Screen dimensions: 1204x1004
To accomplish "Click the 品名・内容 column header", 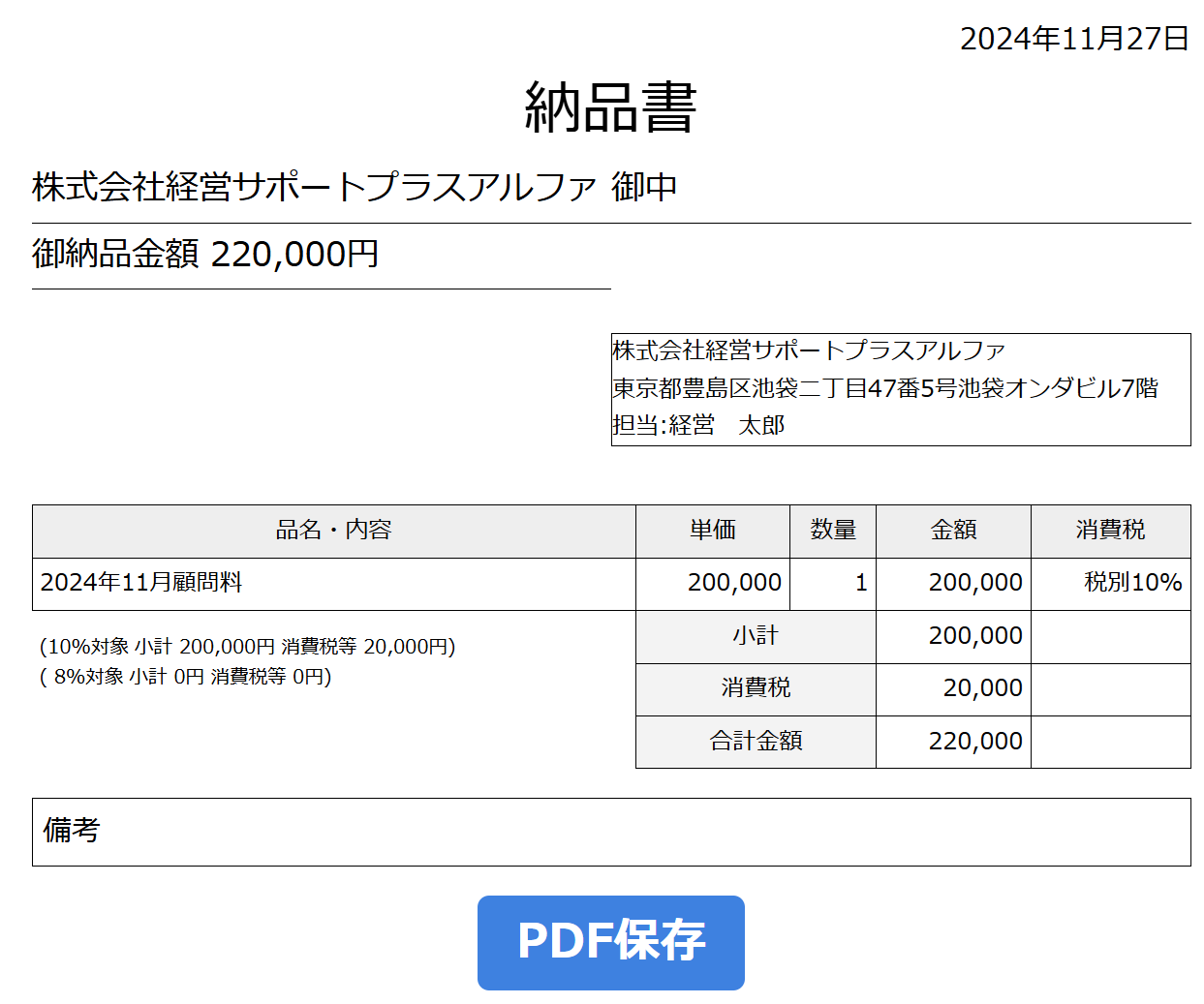I will (334, 531).
